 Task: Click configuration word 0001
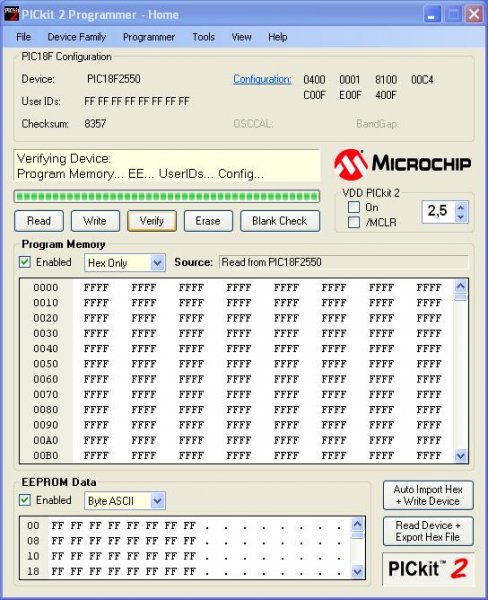click(350, 80)
